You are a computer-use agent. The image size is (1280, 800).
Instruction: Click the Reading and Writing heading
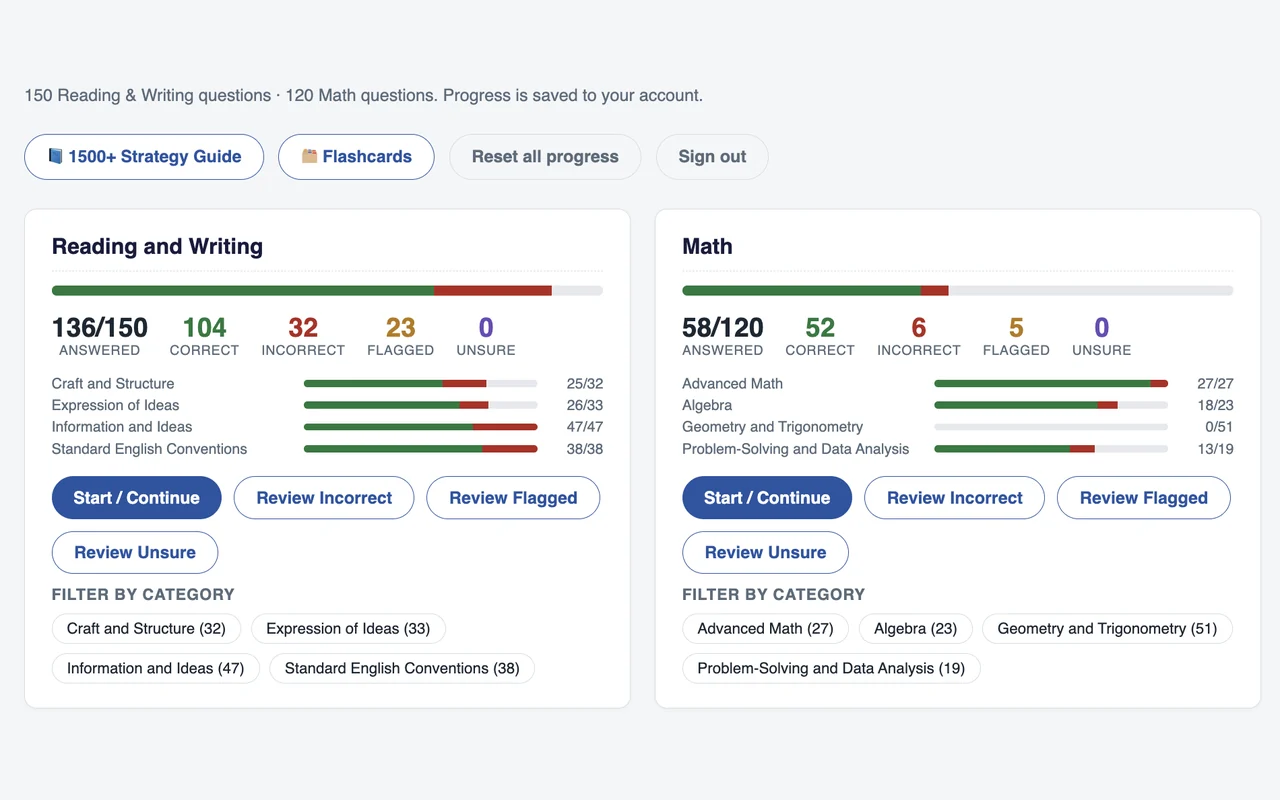157,247
